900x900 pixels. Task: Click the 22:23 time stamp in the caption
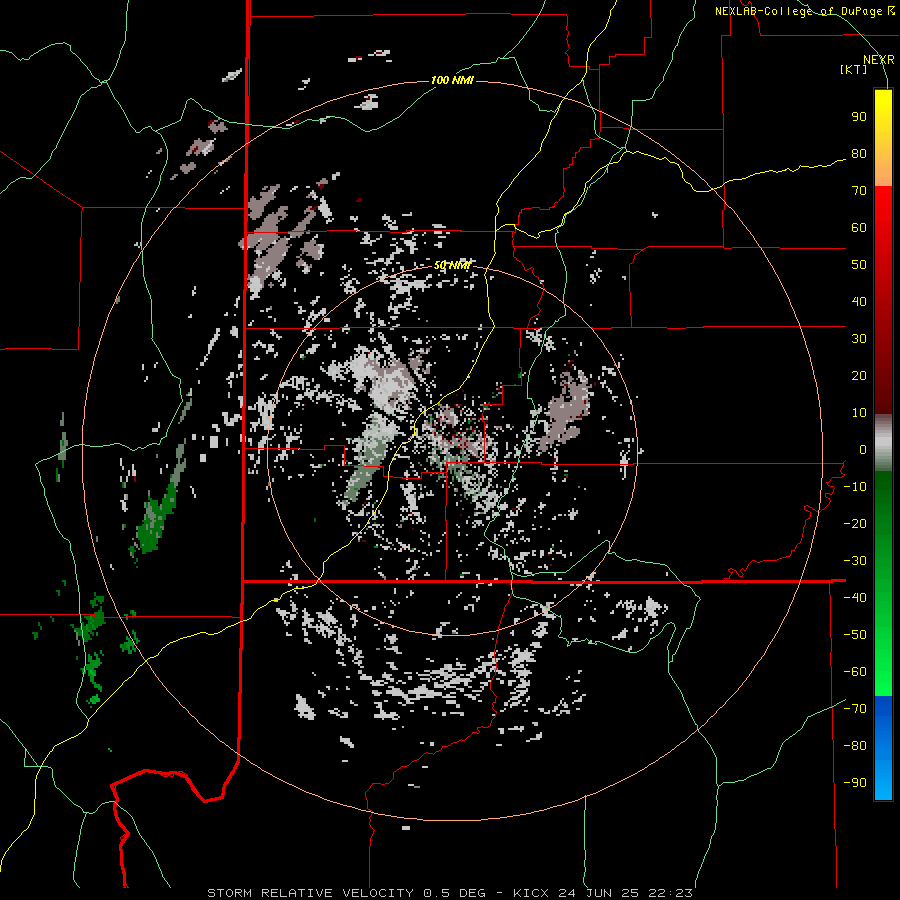[670, 893]
